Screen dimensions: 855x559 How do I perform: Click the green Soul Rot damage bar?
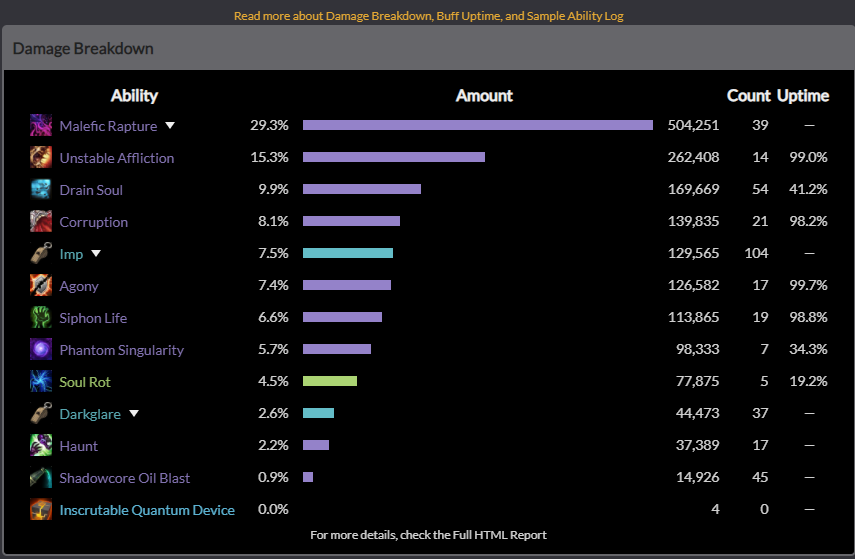click(329, 381)
